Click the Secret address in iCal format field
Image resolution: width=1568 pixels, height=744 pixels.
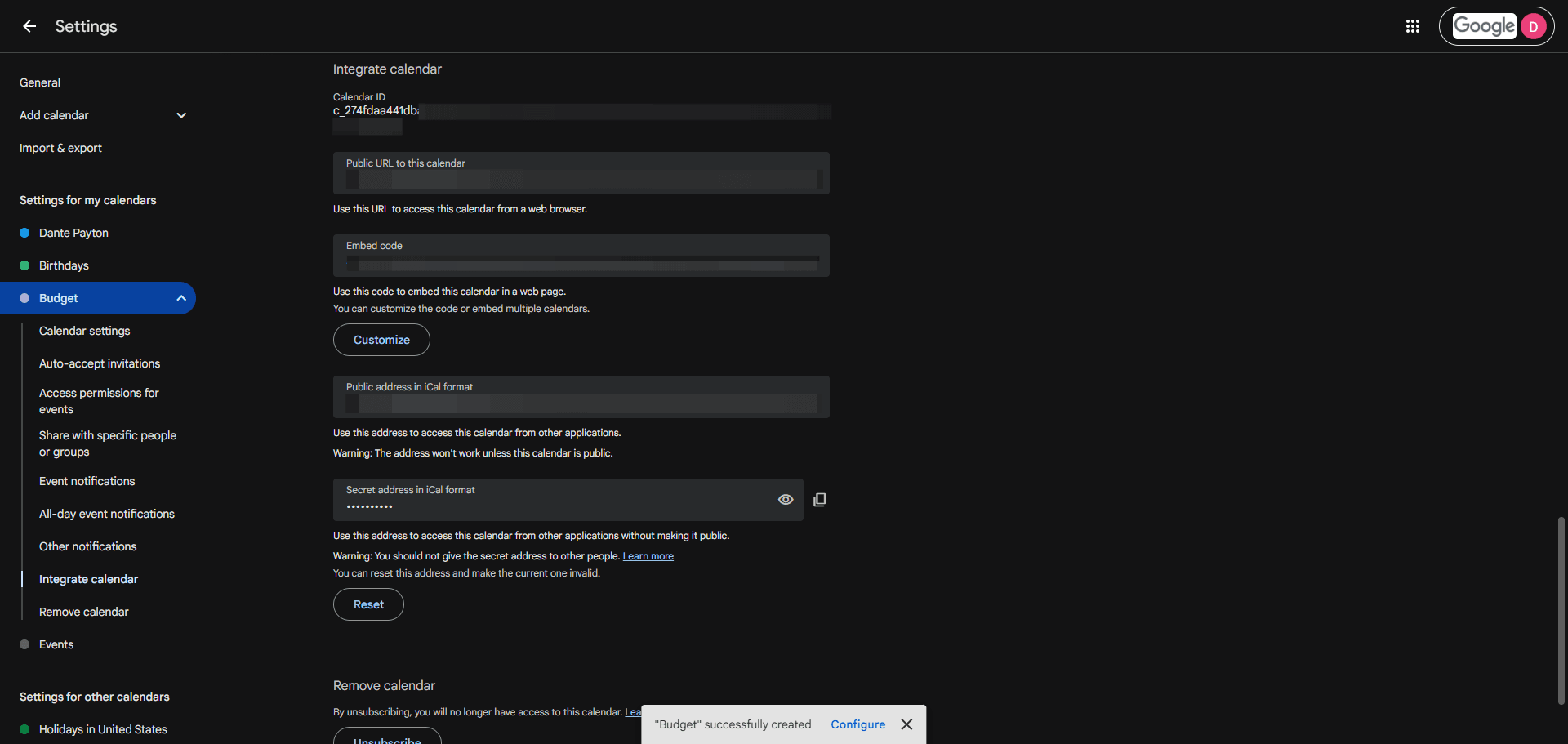[x=568, y=500]
